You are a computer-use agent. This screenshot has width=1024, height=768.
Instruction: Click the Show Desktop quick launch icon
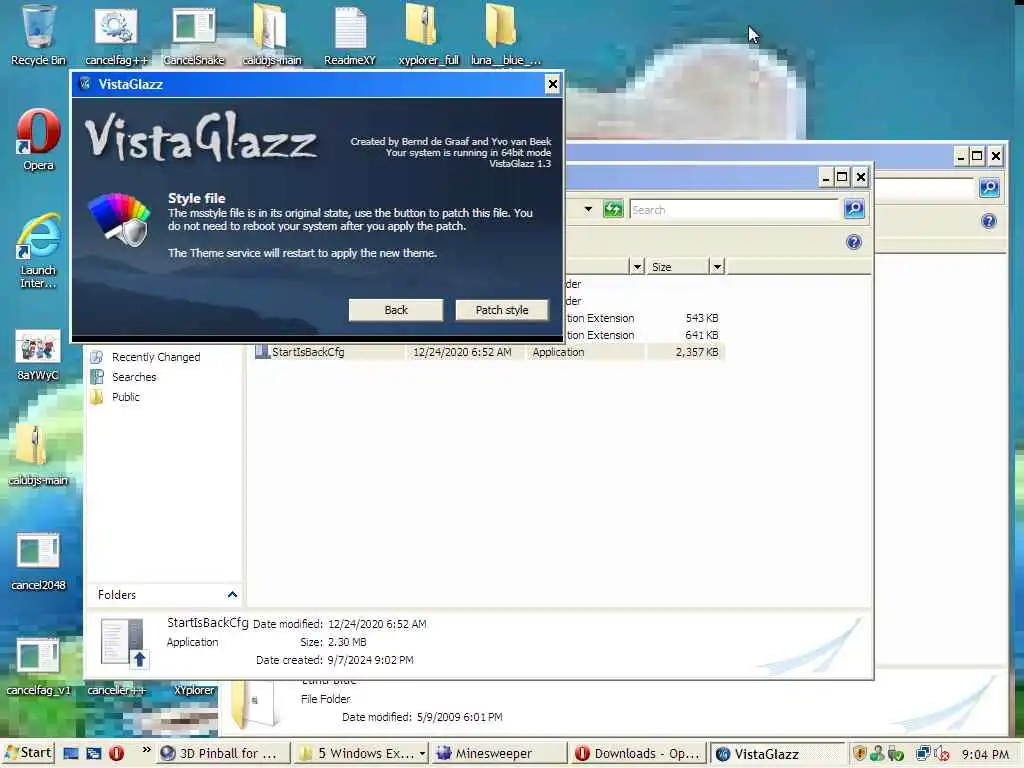coord(71,754)
